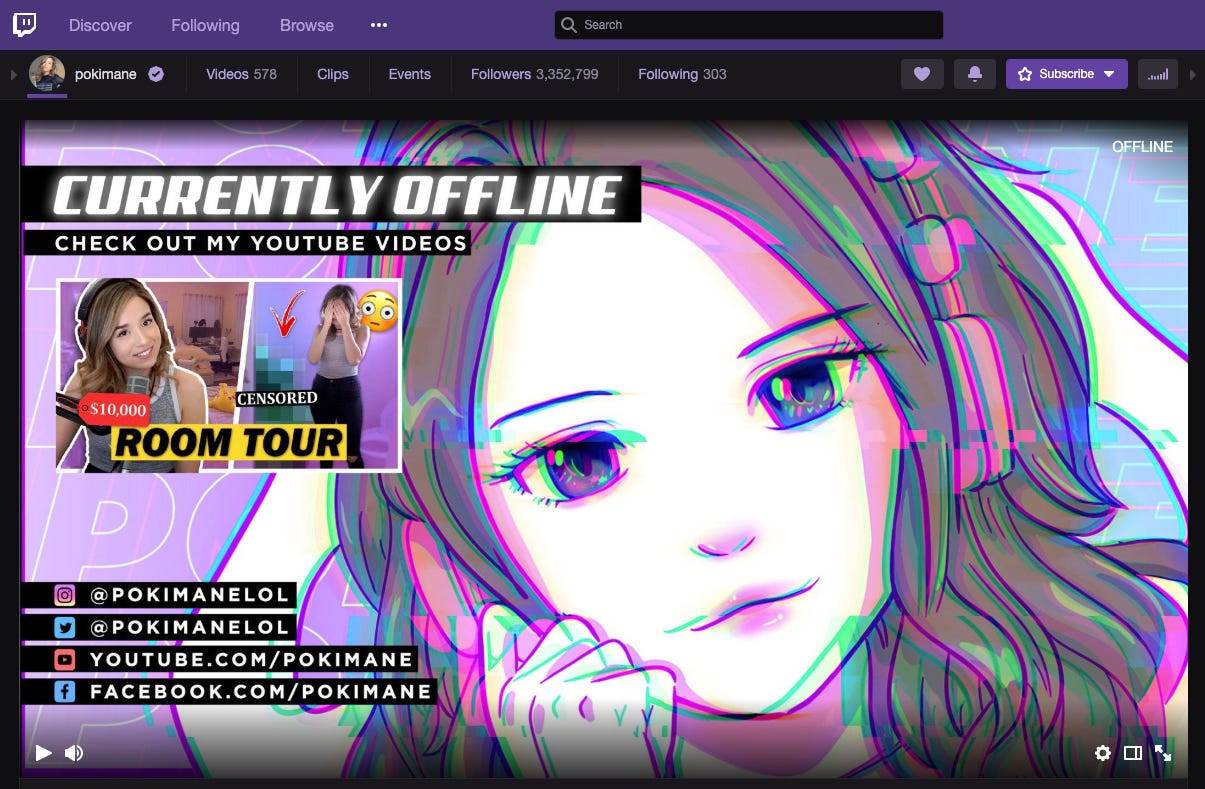Image resolution: width=1205 pixels, height=789 pixels.
Task: Toggle notifications with the bell button
Action: 975,74
